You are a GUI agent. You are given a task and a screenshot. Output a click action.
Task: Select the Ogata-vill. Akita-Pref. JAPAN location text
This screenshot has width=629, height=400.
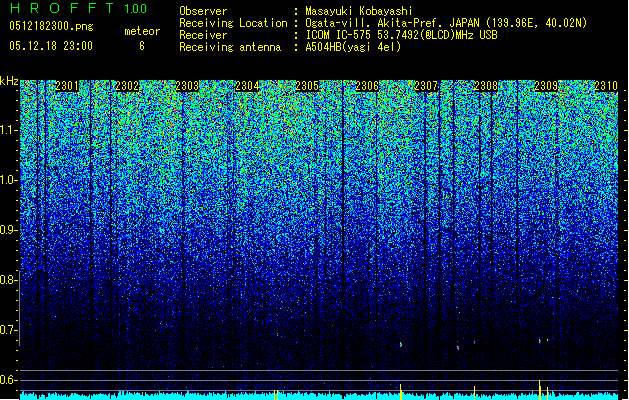click(x=446, y=23)
